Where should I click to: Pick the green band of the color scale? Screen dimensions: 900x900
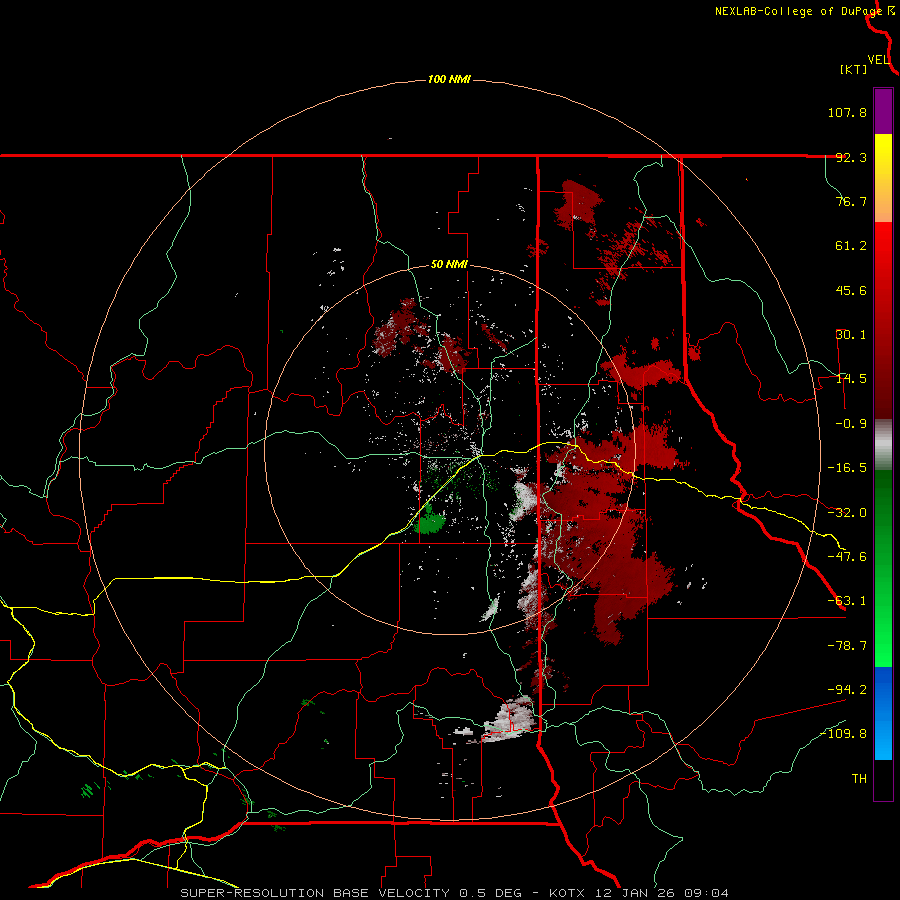(883, 568)
